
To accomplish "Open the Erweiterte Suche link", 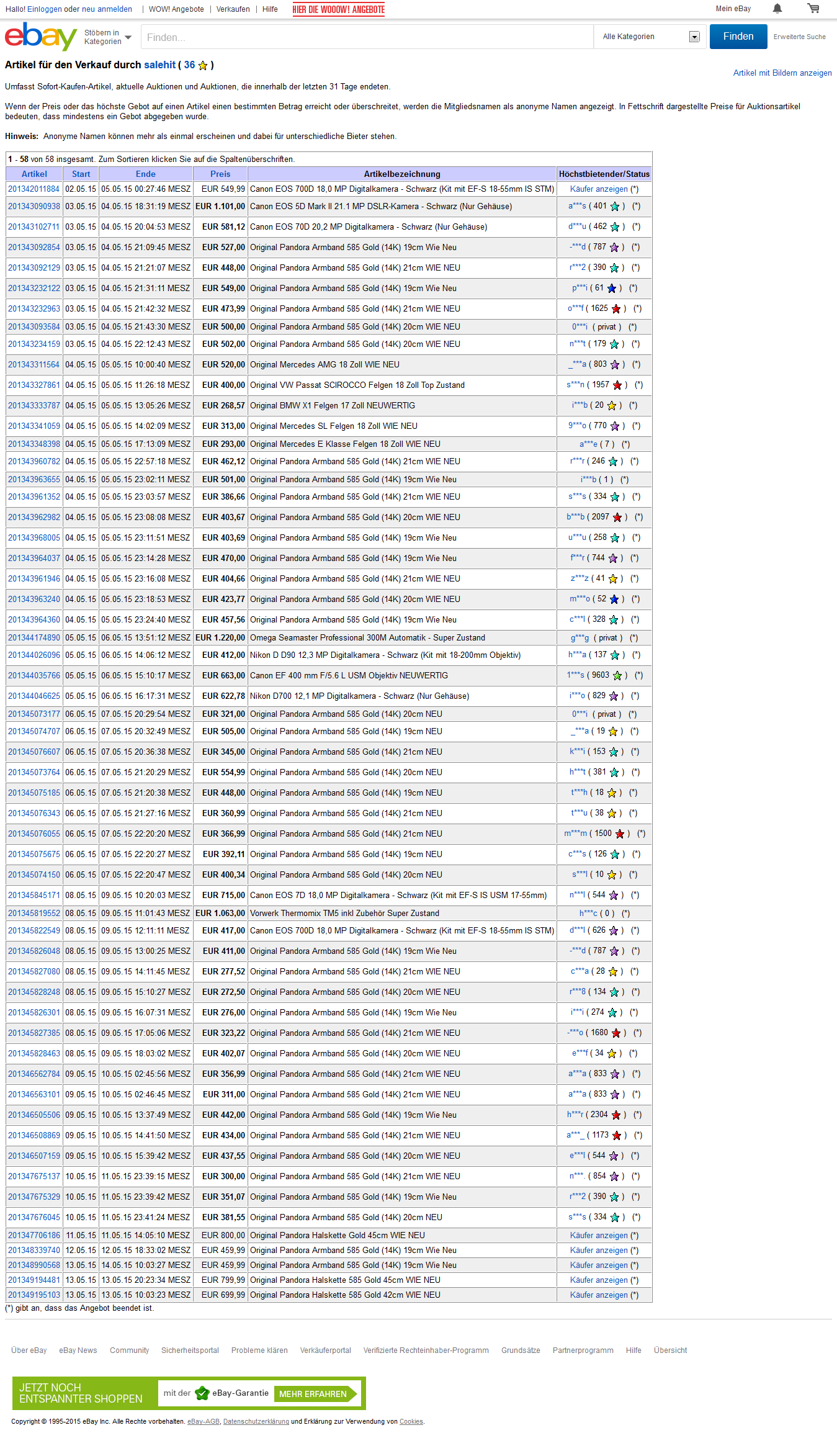I will pyautogui.click(x=800, y=37).
